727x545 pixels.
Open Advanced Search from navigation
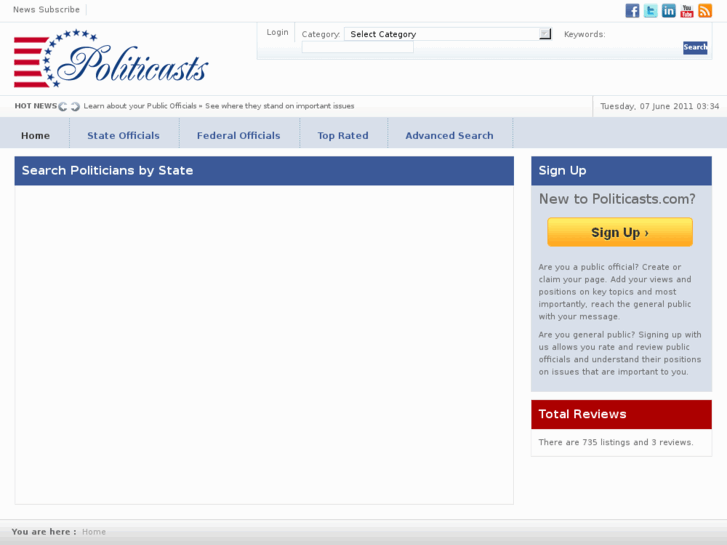(449, 135)
